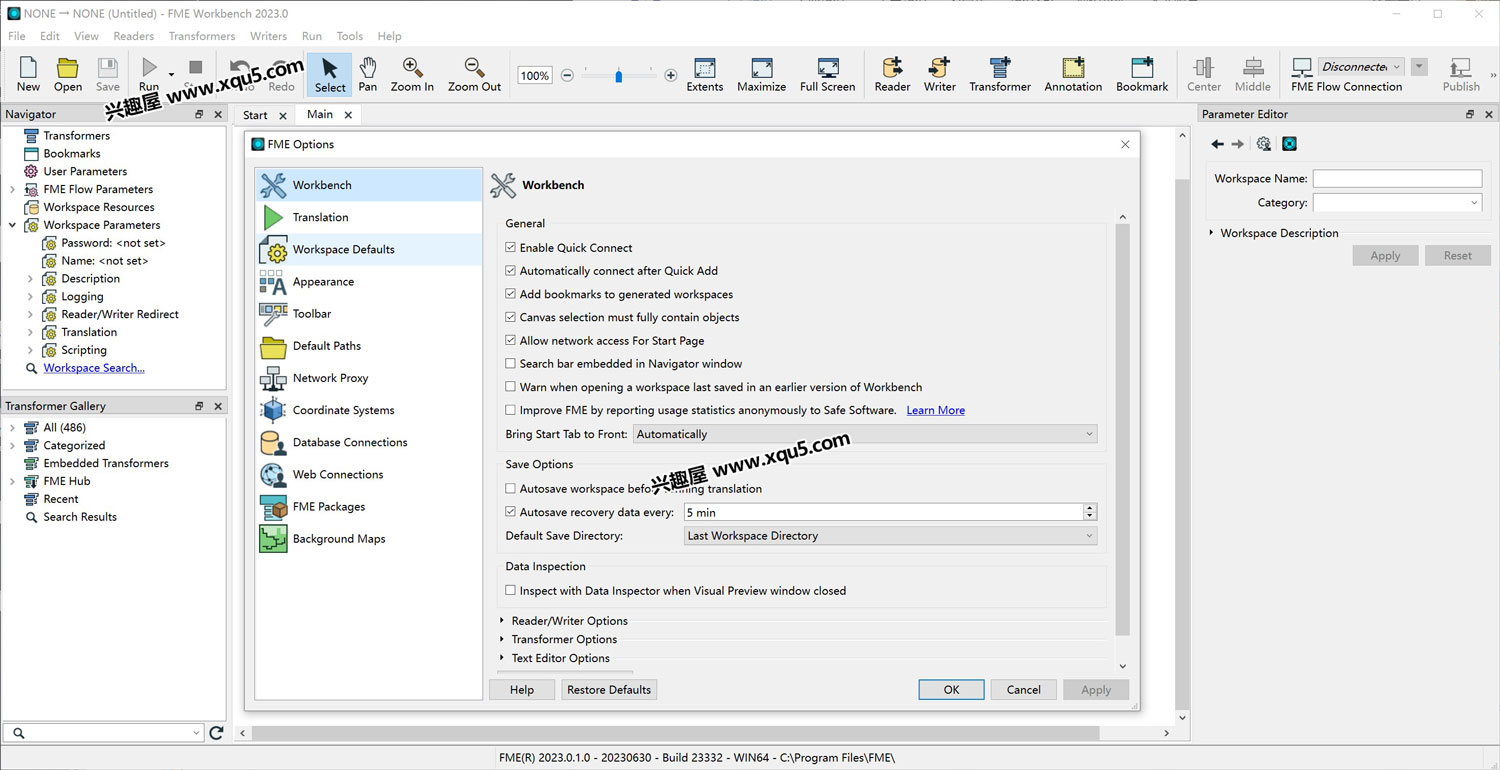
Task: Click the refresh icon beside Navigator search
Action: [x=216, y=733]
